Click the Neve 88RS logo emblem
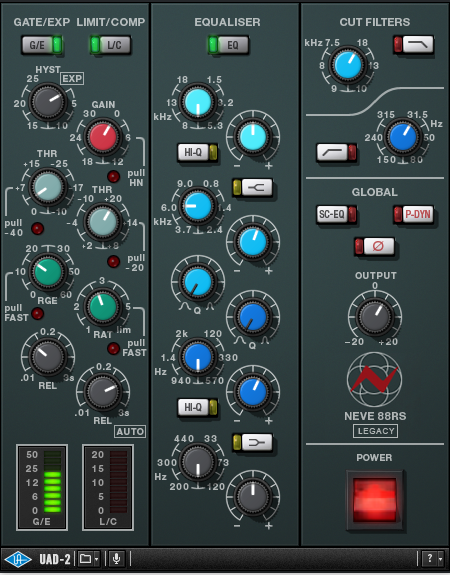This screenshot has height=575, width=450. (x=374, y=380)
